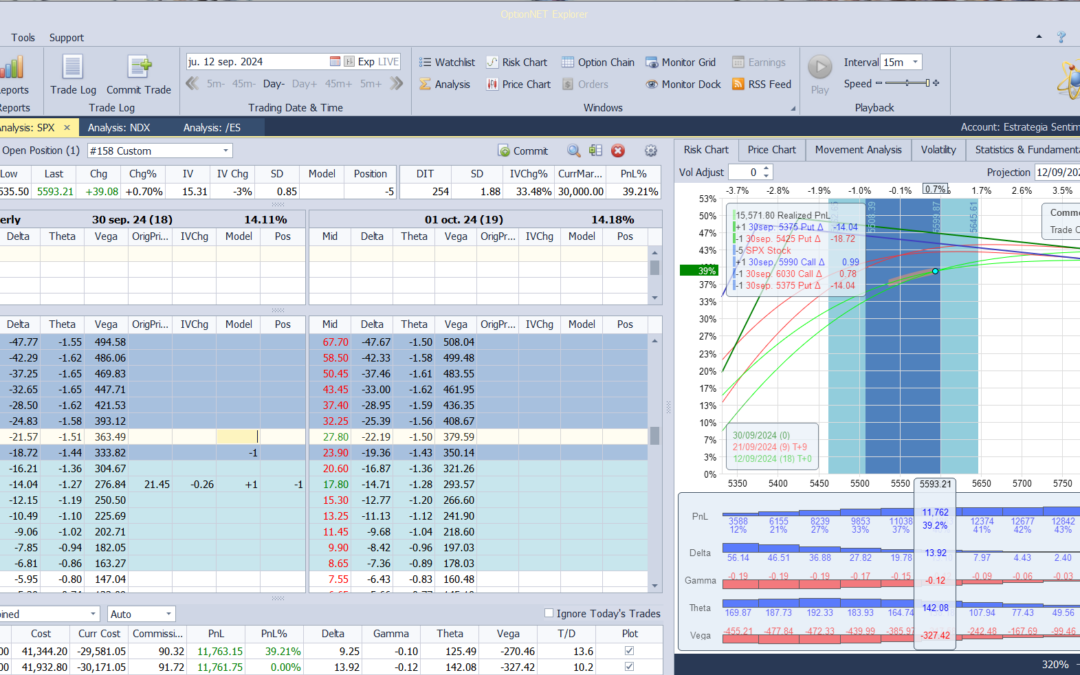This screenshot has height=675, width=1080.
Task: Open the Watchlist window
Action: click(447, 62)
